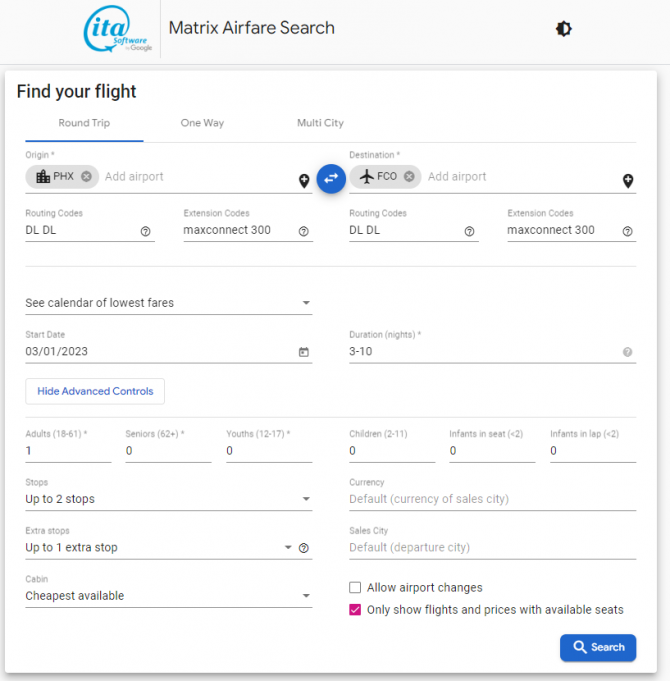The width and height of the screenshot is (670, 681).
Task: Click the airplane icon on FCO chip
Action: point(367,176)
